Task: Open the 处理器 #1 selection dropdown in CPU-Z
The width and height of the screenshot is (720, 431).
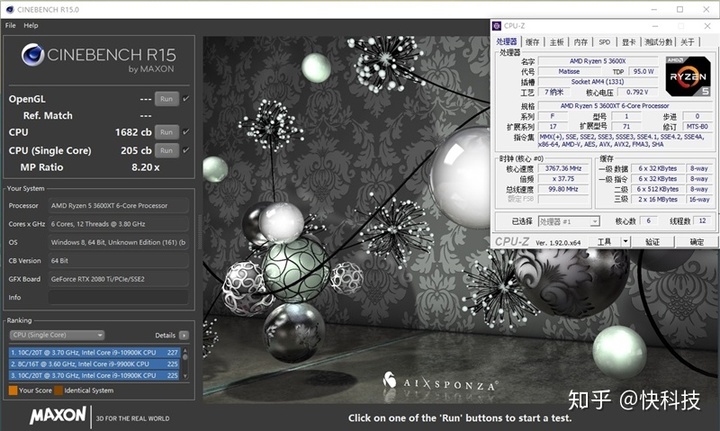Action: coord(569,222)
